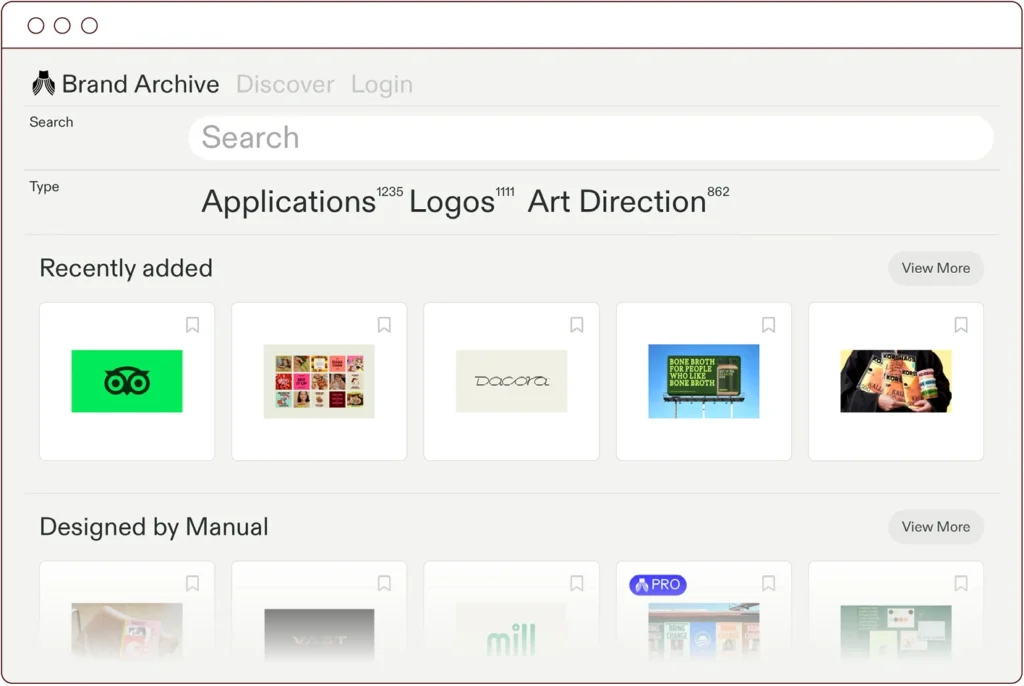Click the PRO badge
This screenshot has height=686, width=1024.
pos(658,585)
